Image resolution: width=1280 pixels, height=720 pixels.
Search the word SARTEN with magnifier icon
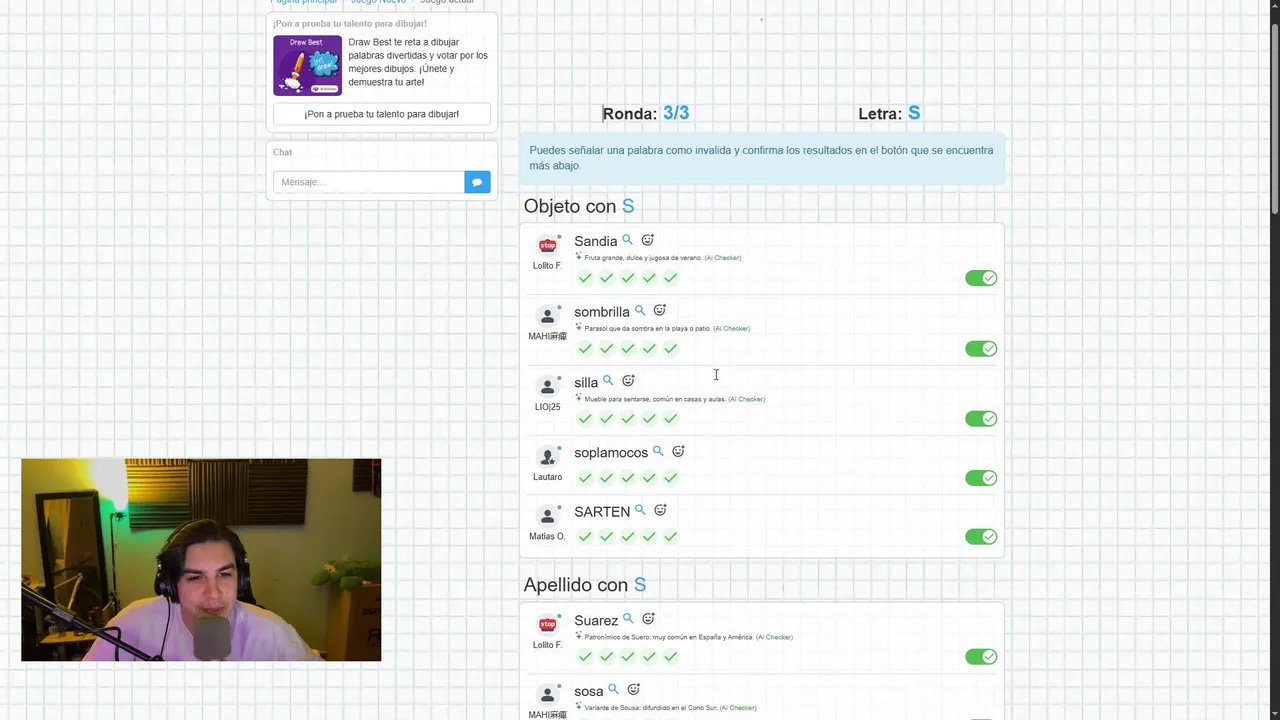coord(640,510)
